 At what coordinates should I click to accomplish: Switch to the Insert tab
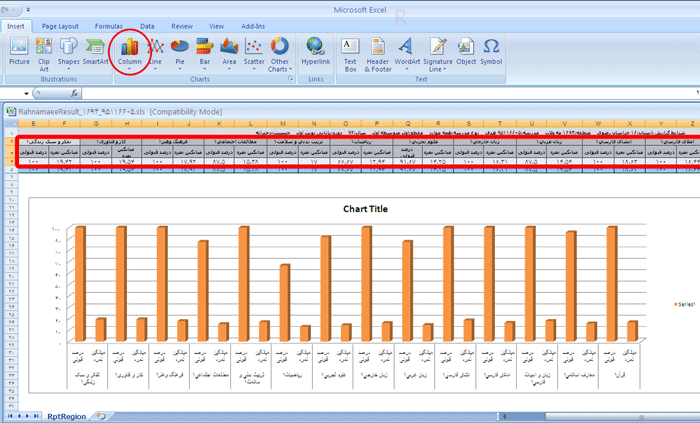pos(16,26)
